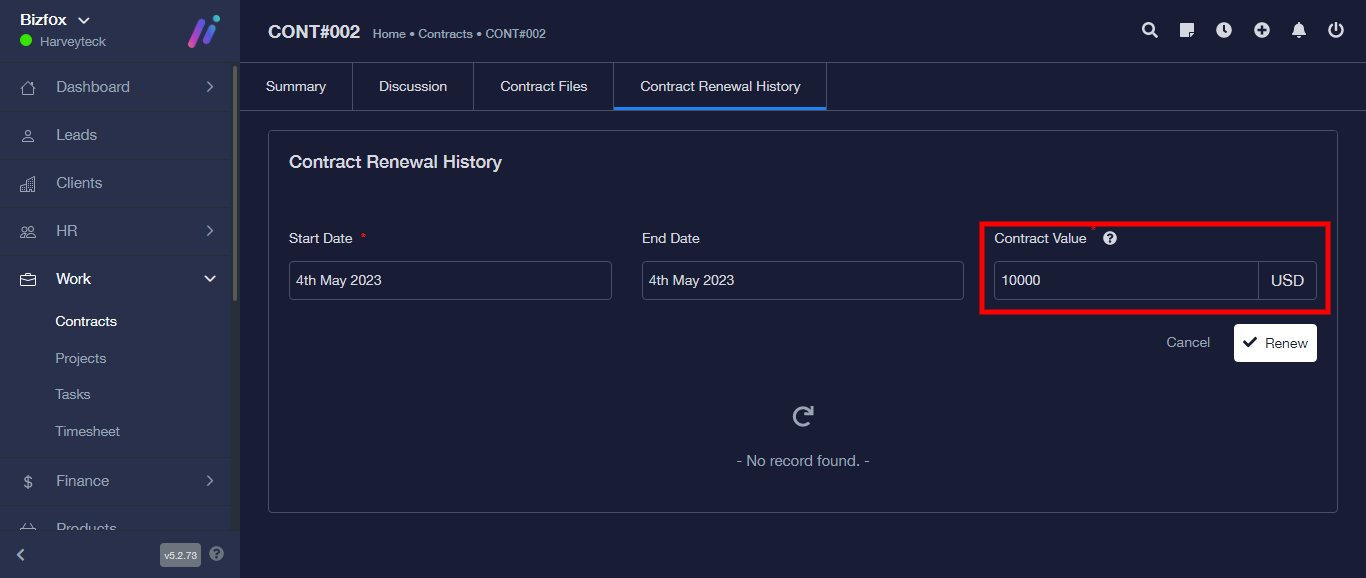Switch to the Summary tab
The width and height of the screenshot is (1366, 578).
[x=296, y=87]
